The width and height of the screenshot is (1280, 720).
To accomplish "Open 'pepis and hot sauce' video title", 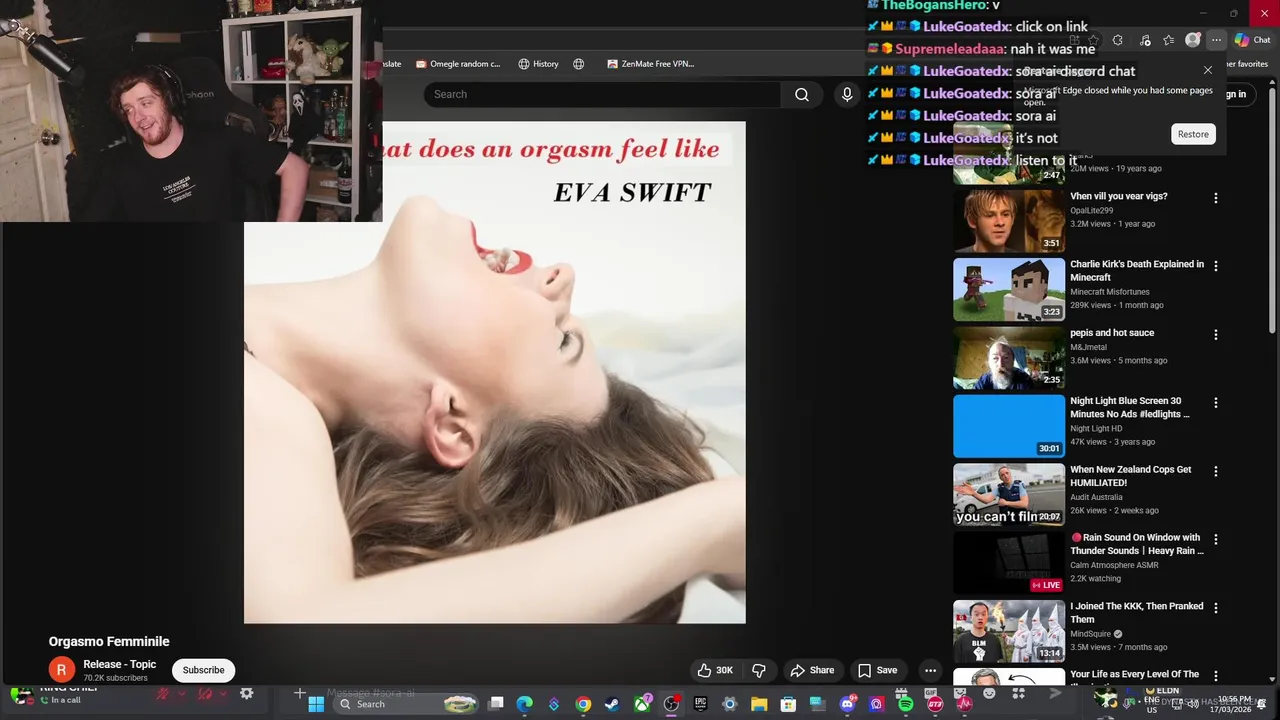I will click(1112, 333).
